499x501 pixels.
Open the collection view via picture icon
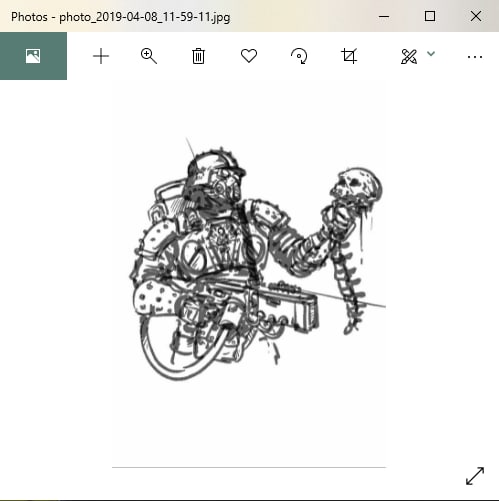point(33,56)
